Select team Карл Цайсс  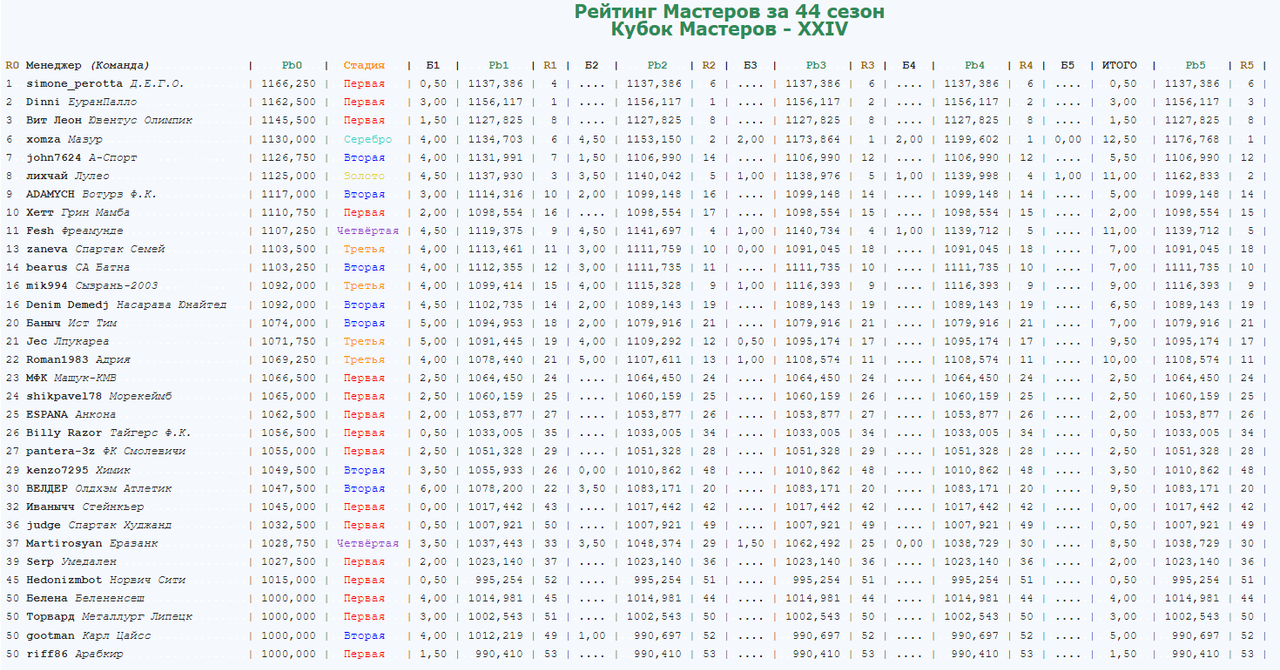tap(117, 635)
